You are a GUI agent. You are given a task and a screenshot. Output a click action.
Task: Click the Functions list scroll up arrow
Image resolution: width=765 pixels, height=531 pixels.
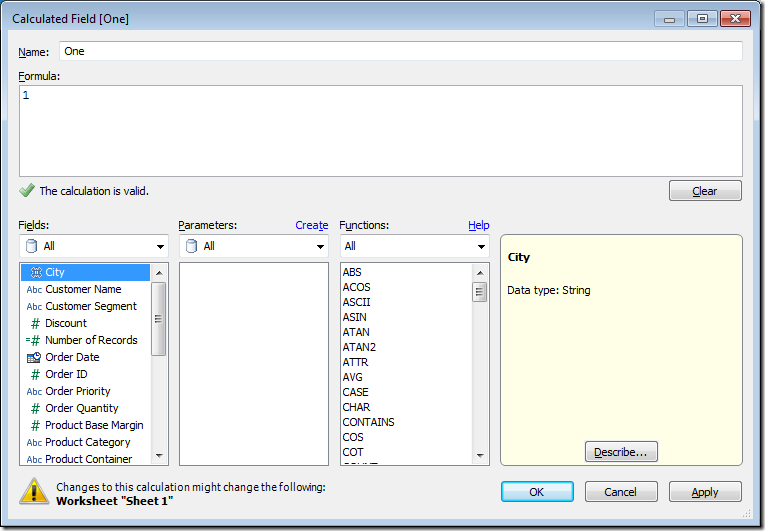pyautogui.click(x=480, y=272)
